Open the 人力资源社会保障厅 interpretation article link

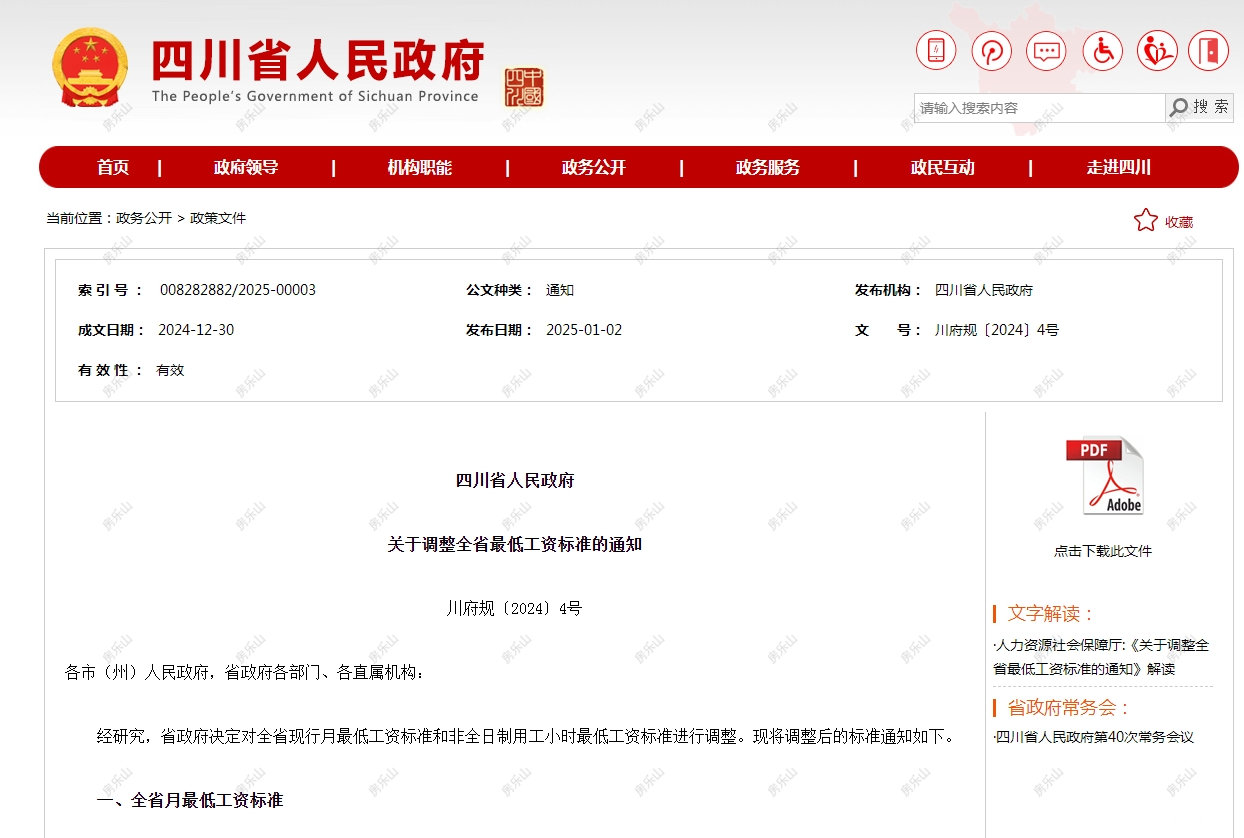(1102, 655)
